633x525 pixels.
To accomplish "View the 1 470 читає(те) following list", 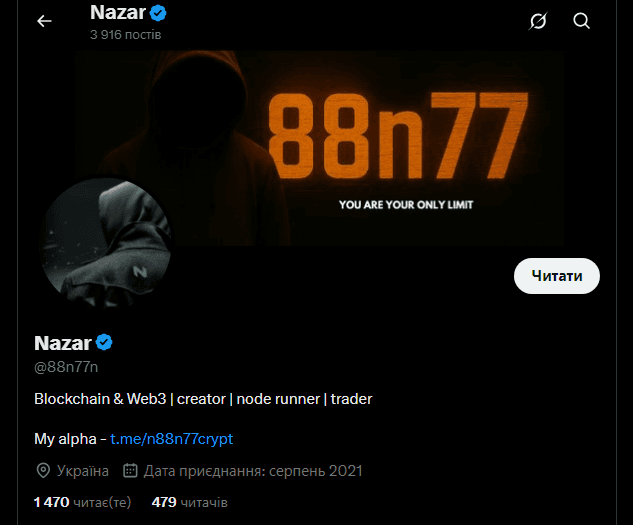I will click(x=82, y=502).
